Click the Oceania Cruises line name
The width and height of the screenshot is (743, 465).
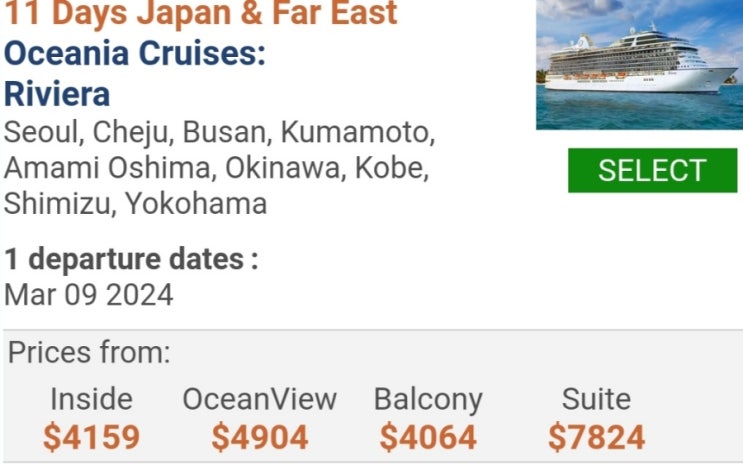point(135,54)
